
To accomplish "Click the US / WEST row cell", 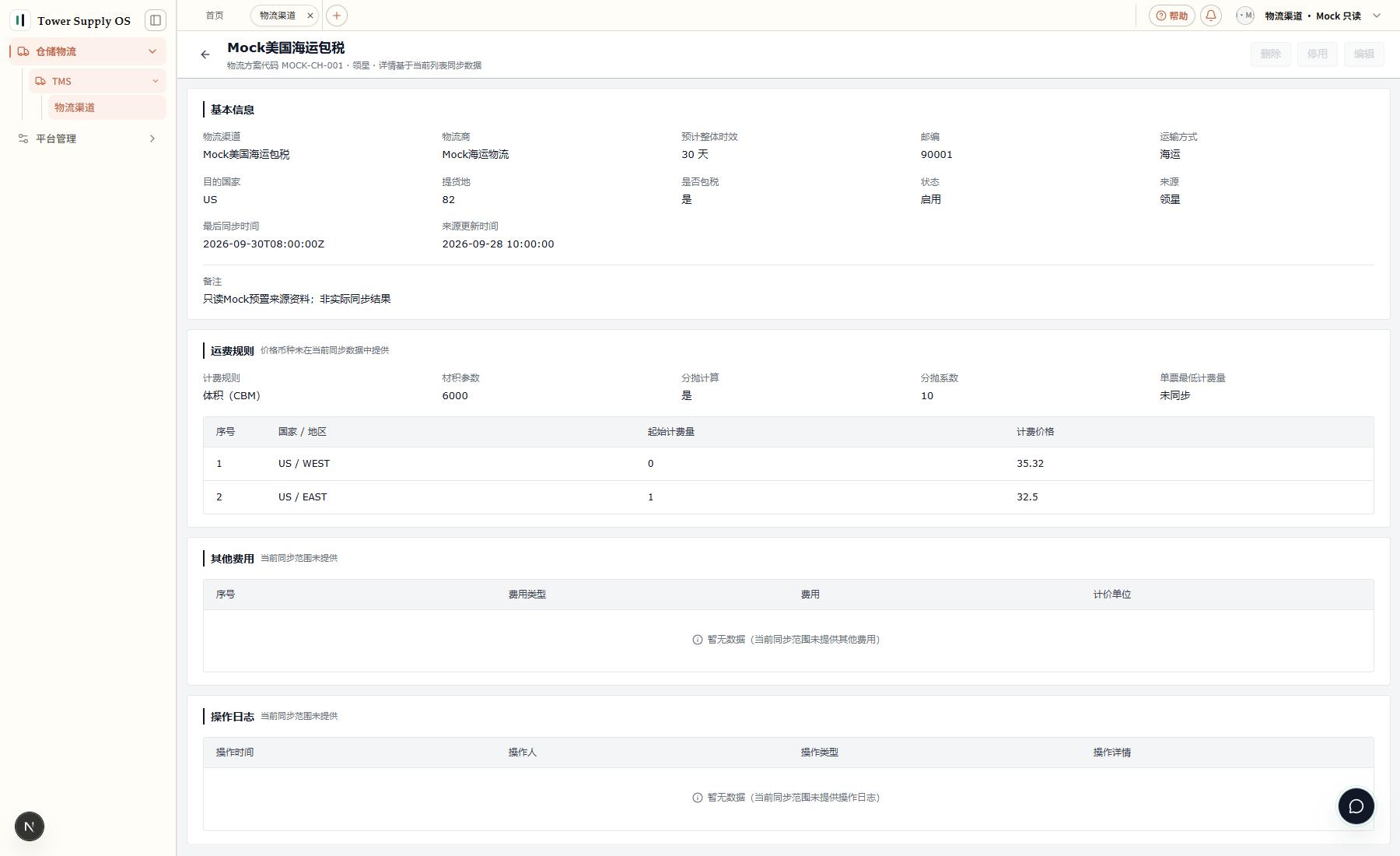I will click(304, 464).
